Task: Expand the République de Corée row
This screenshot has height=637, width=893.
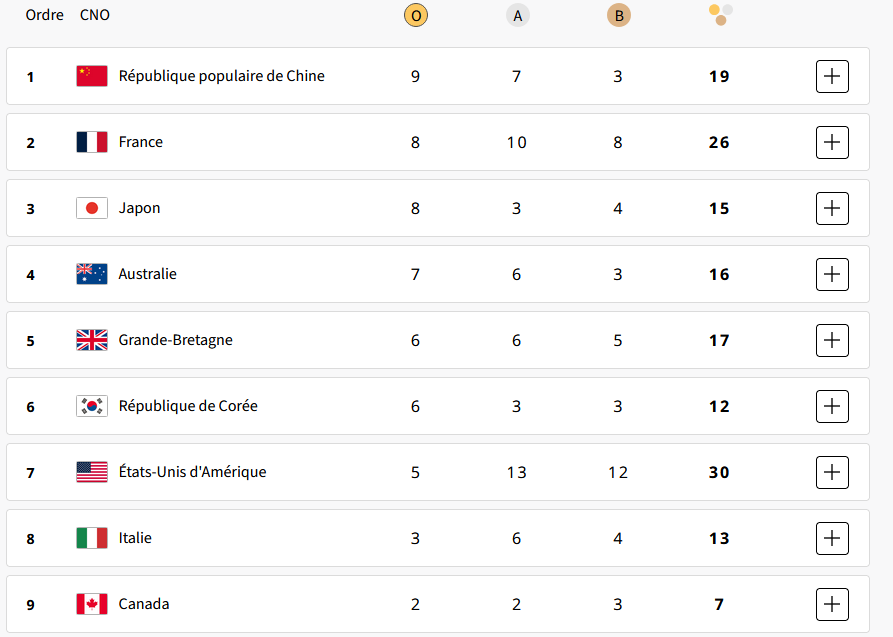Action: click(832, 406)
